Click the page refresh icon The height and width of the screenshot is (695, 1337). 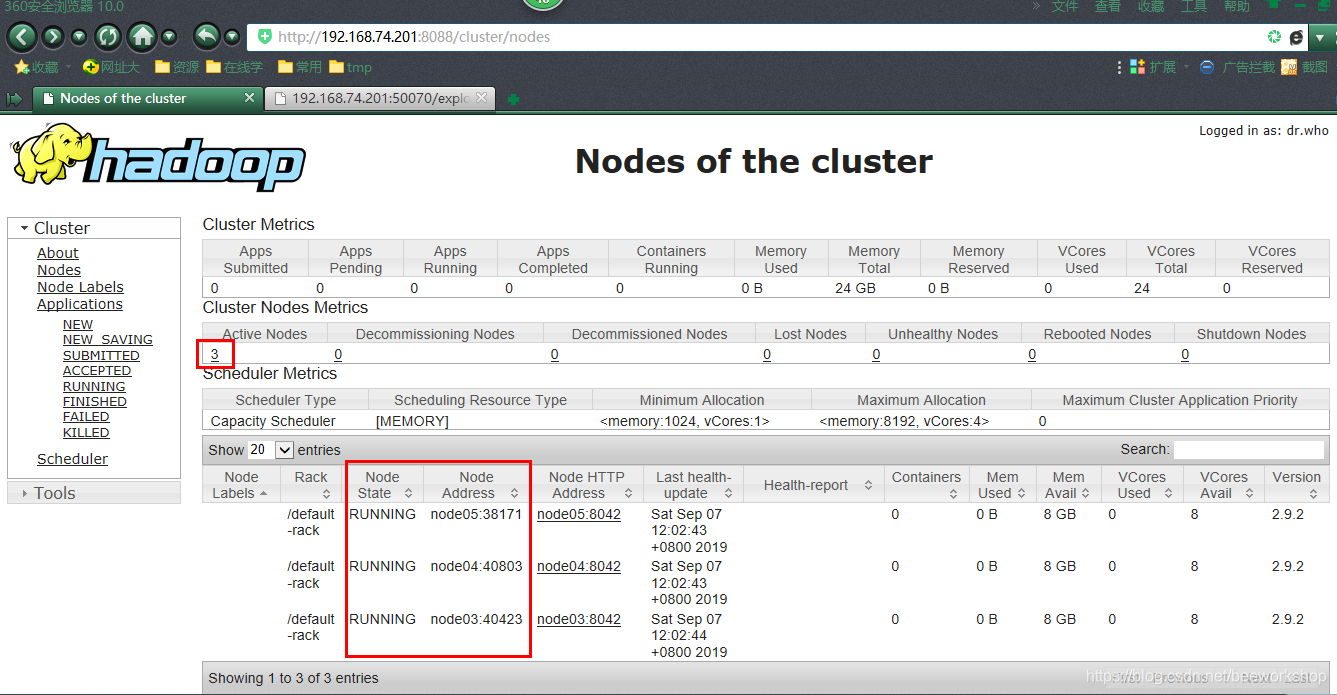[x=107, y=37]
